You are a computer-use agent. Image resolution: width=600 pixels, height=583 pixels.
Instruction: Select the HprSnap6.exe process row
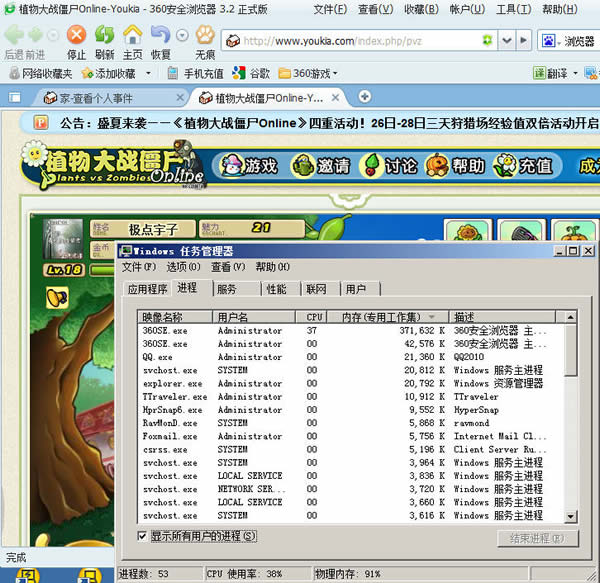pyautogui.click(x=351, y=410)
